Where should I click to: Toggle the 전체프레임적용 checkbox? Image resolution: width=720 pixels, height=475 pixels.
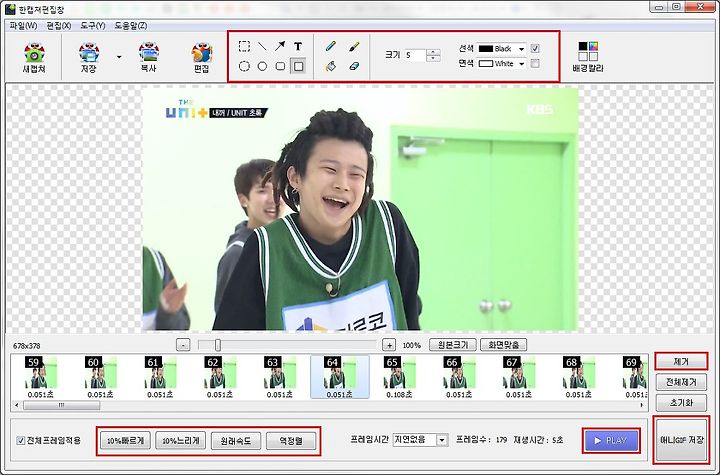pos(21,441)
